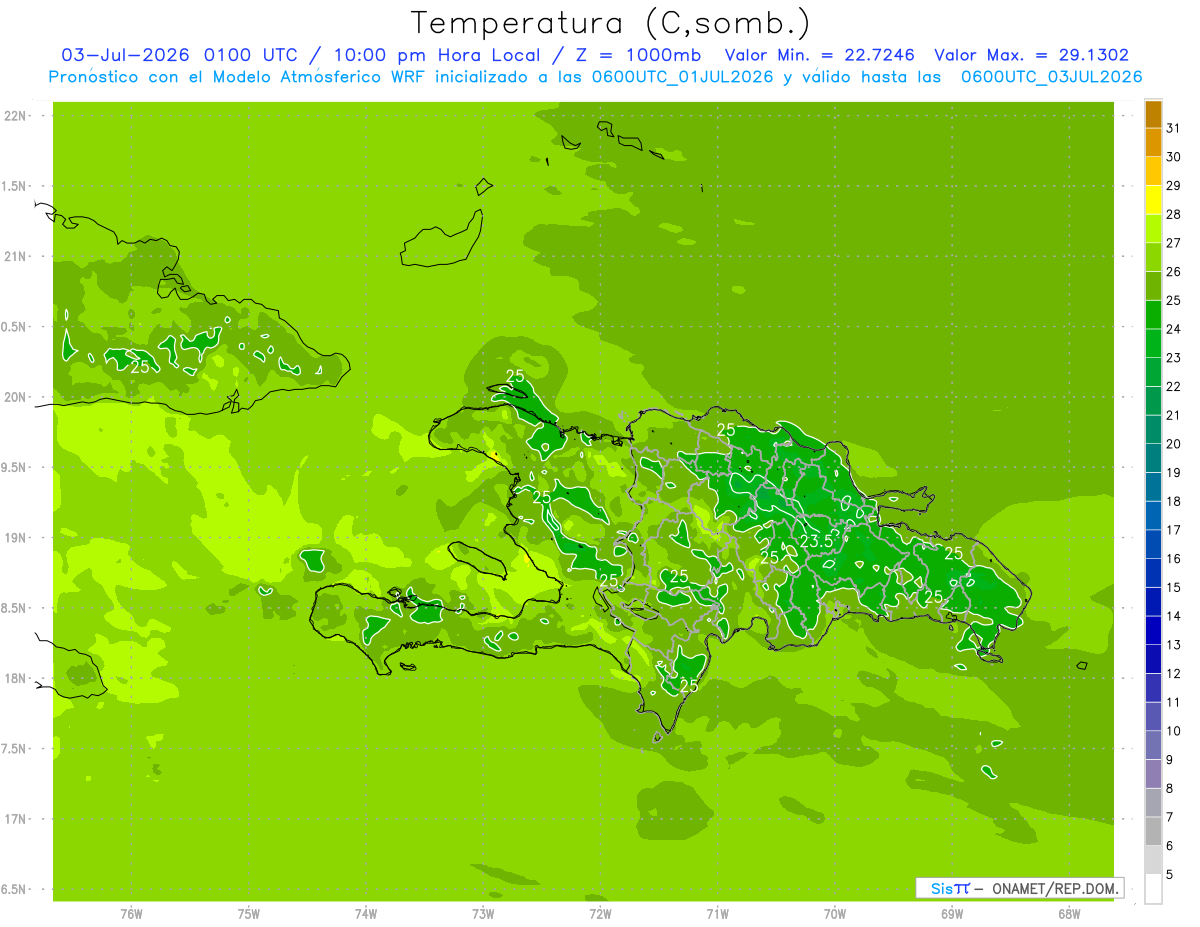Screen dimensions: 1200x927
Task: Click the "Valor Min. = 22.7246" readout
Action: [x=820, y=55]
